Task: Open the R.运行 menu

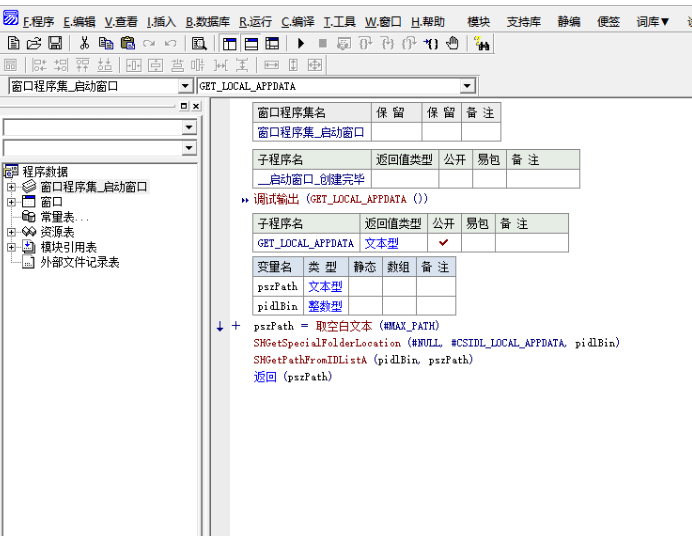Action: point(255,21)
